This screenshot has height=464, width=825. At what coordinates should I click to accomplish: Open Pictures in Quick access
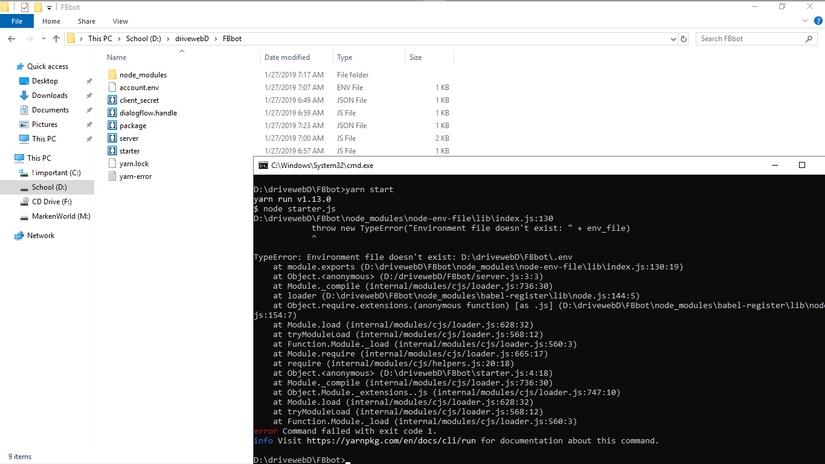[44, 125]
